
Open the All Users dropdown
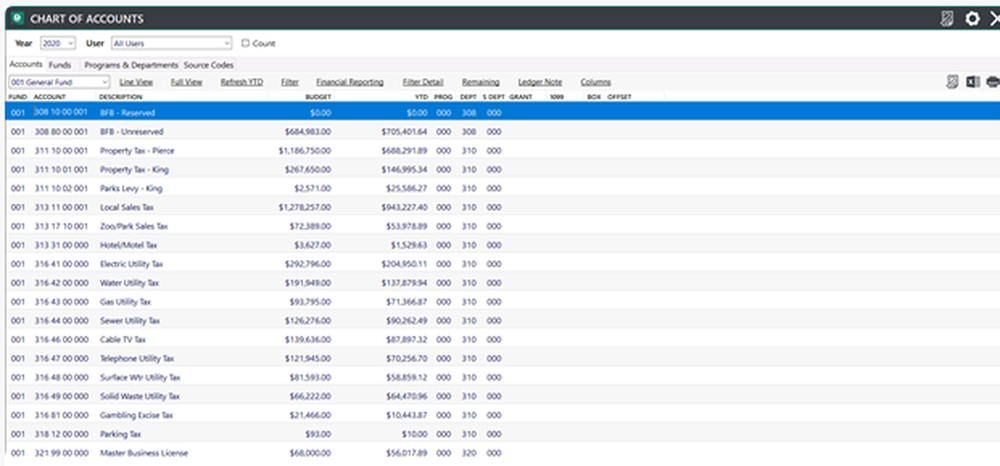click(172, 43)
